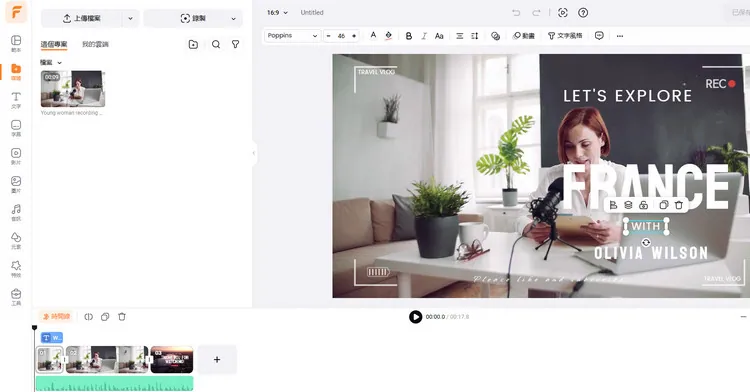Image resolution: width=750 pixels, height=392 pixels.
Task: Set text alignment
Action: [460, 36]
